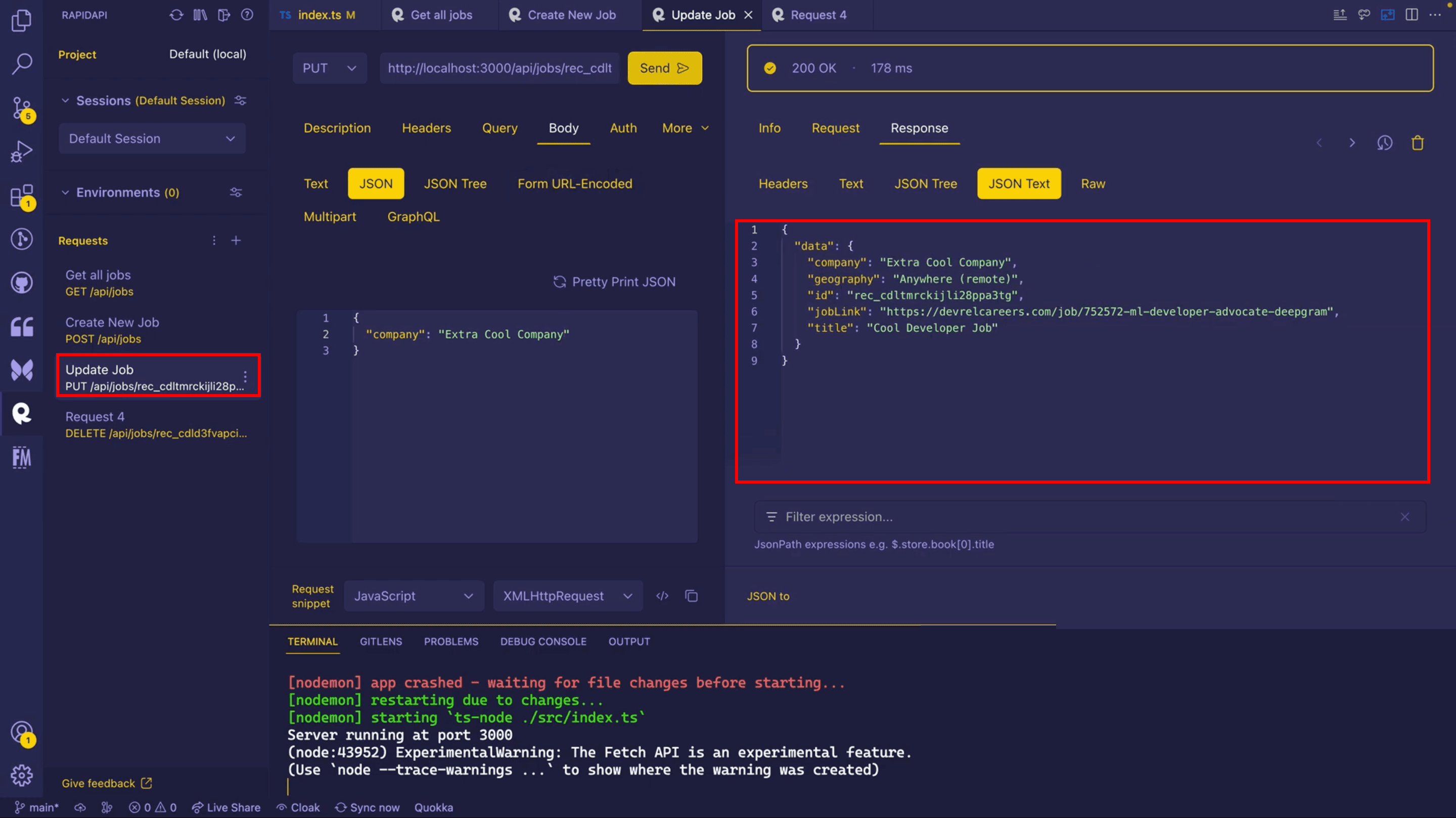Clear the filter expression field
Viewport: 1456px width, 818px height.
(1404, 517)
